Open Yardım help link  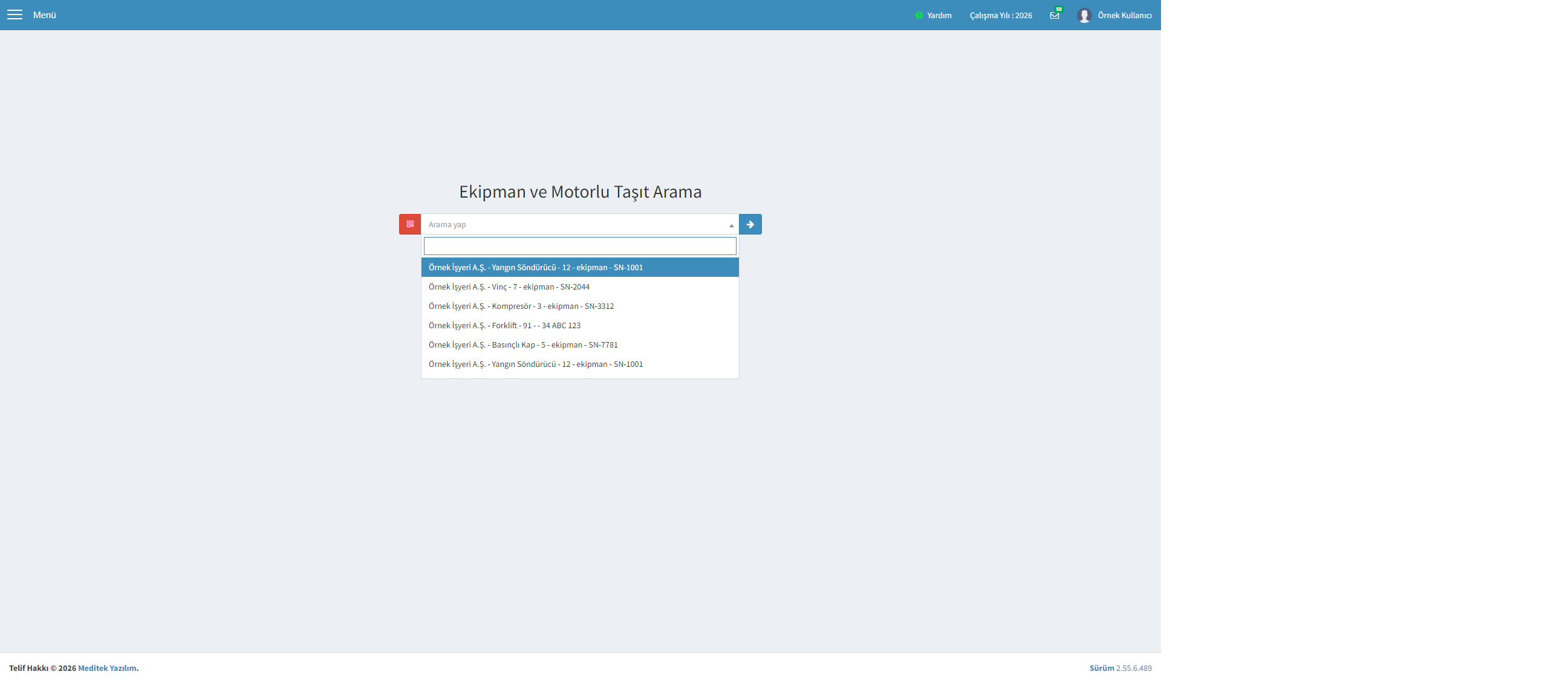click(939, 15)
